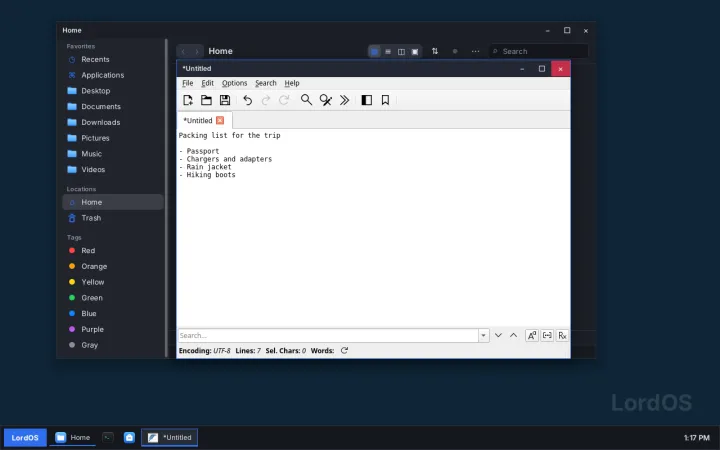
Task: Close the *Untitled document tab
Action: (x=220, y=120)
